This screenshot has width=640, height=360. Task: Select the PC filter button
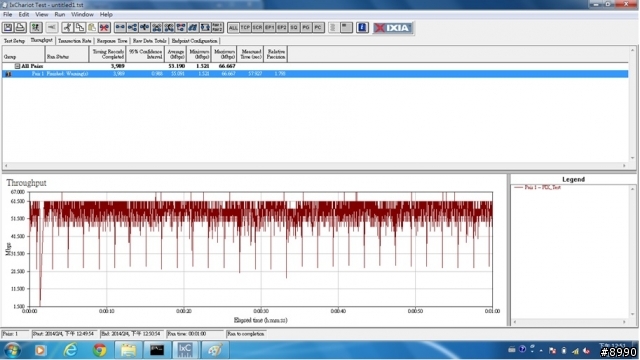click(318, 27)
